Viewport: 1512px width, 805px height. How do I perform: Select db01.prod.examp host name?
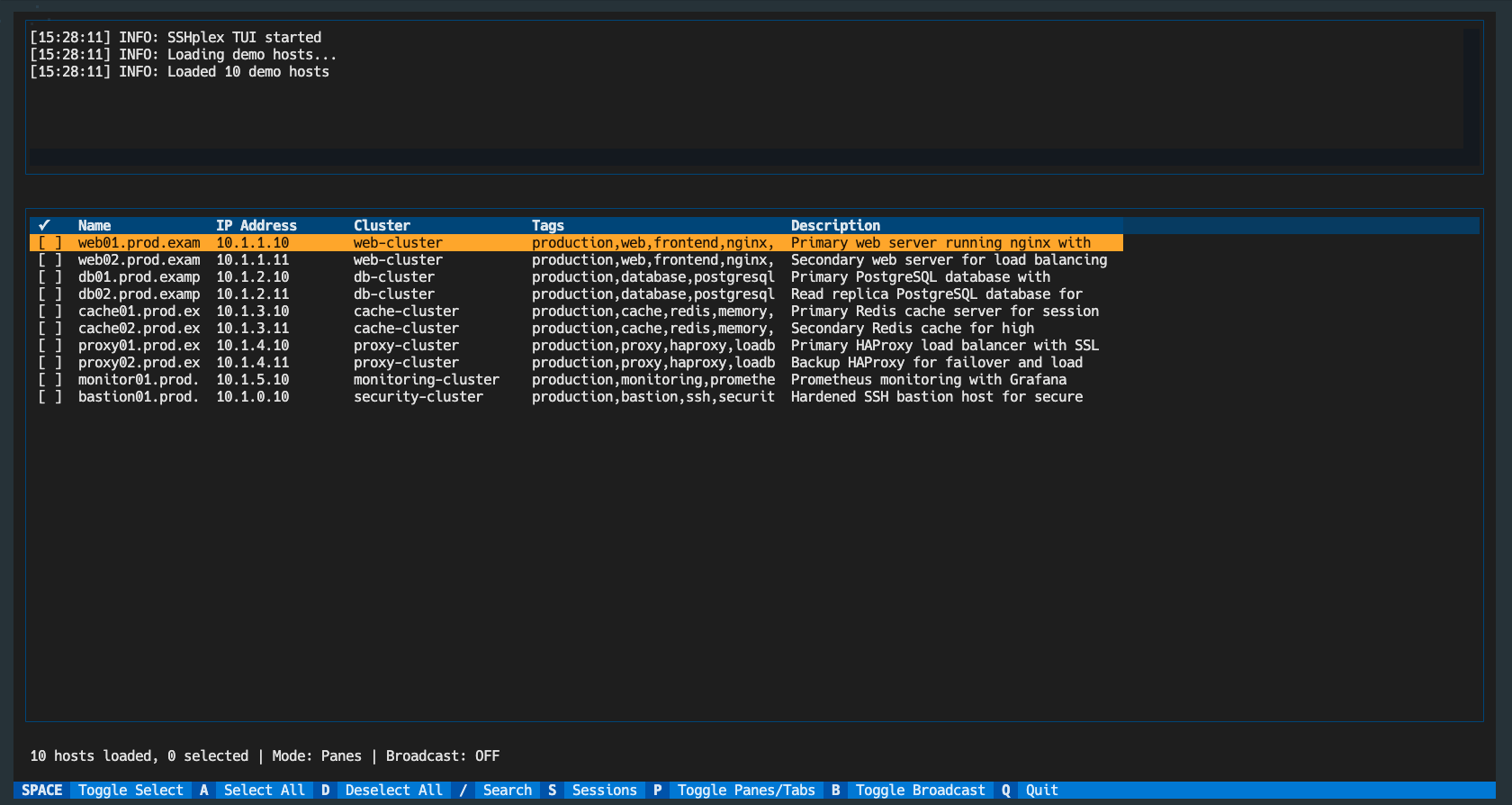(x=139, y=277)
